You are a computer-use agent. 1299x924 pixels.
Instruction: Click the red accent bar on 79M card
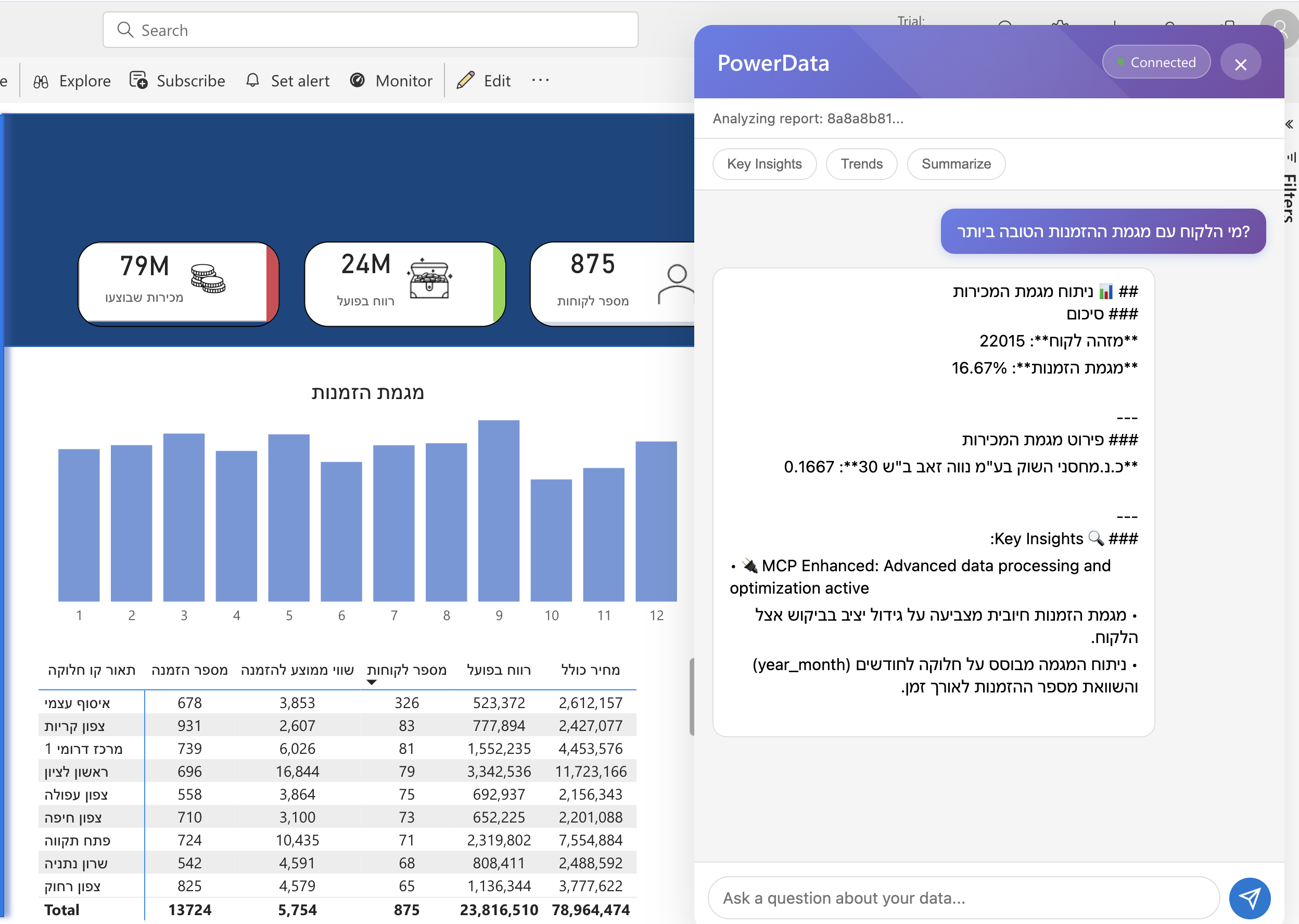272,283
